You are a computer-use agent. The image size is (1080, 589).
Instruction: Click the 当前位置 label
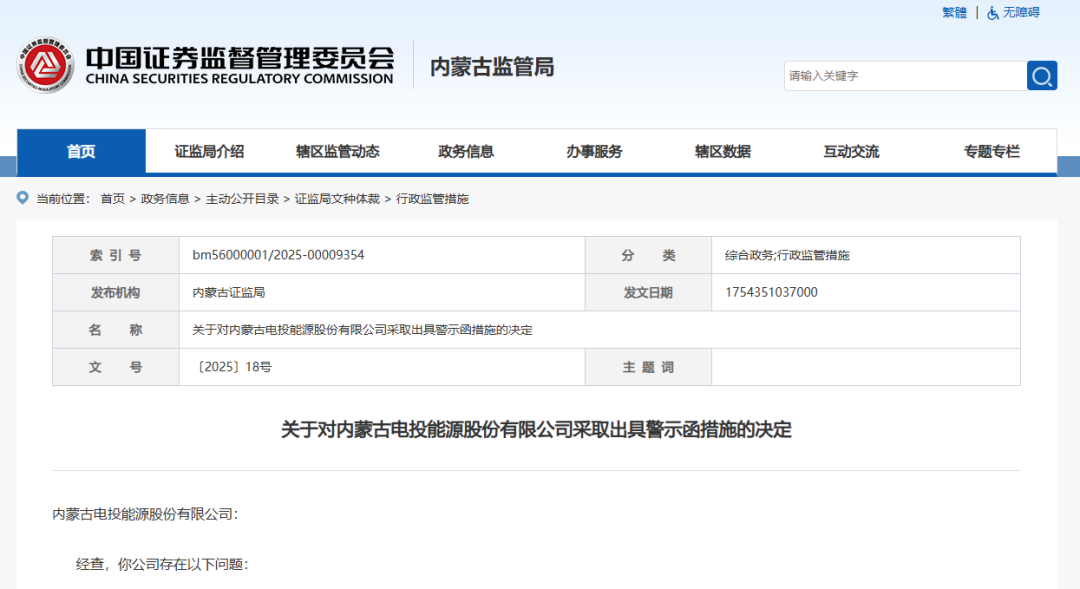tap(63, 199)
